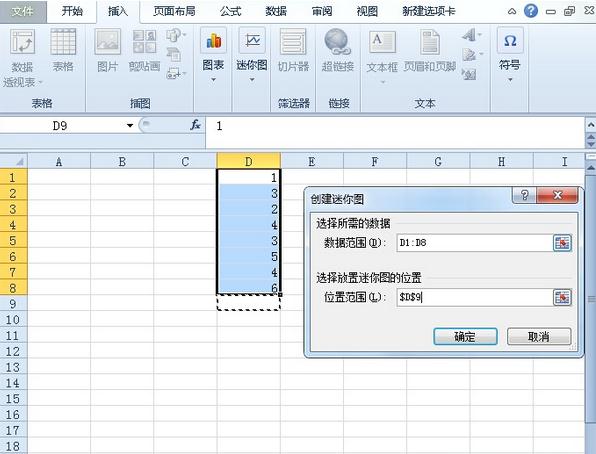
Task: Open the 公式 ribbon tab
Action: [x=230, y=11]
